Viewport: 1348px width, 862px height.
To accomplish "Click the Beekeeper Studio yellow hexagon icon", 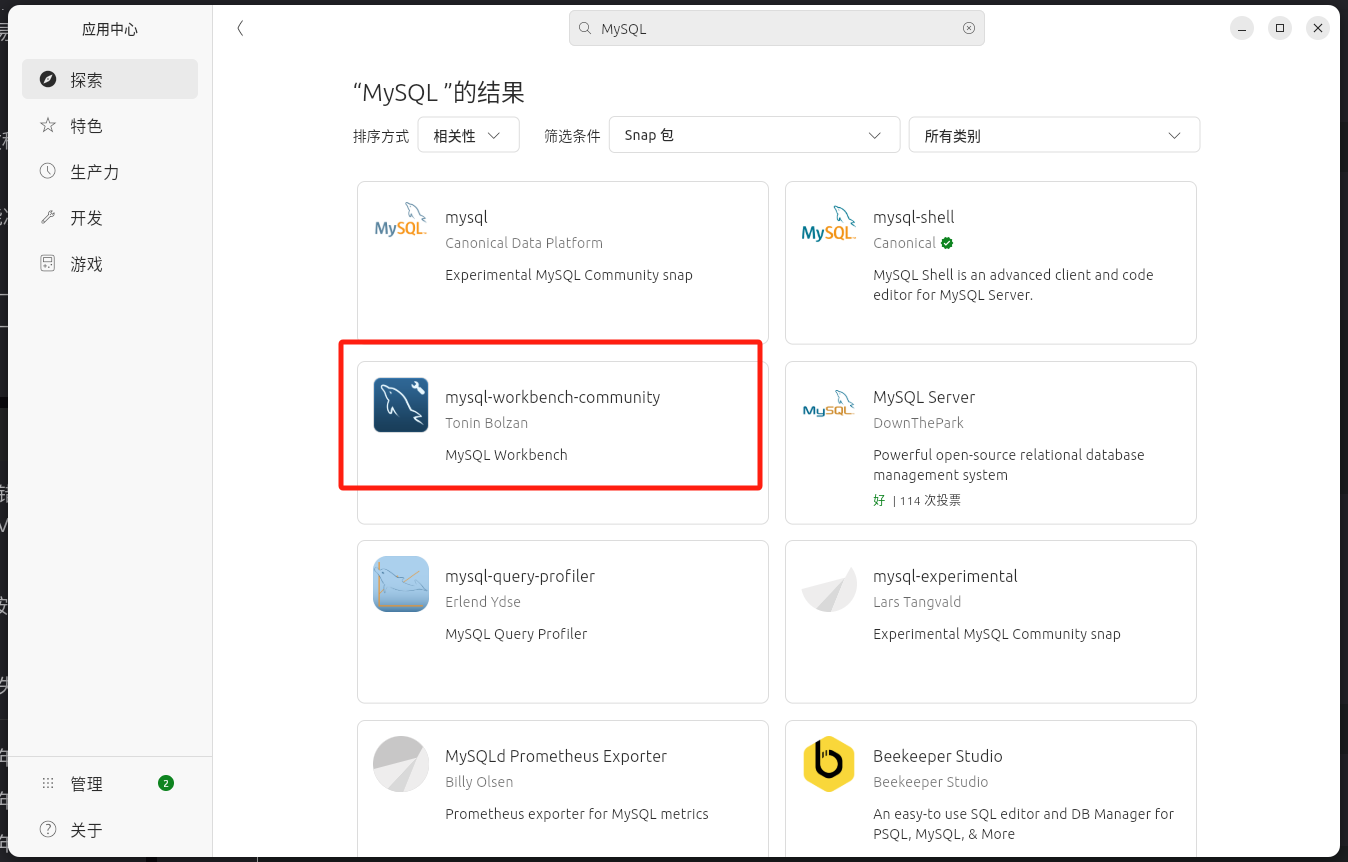I will click(x=829, y=764).
